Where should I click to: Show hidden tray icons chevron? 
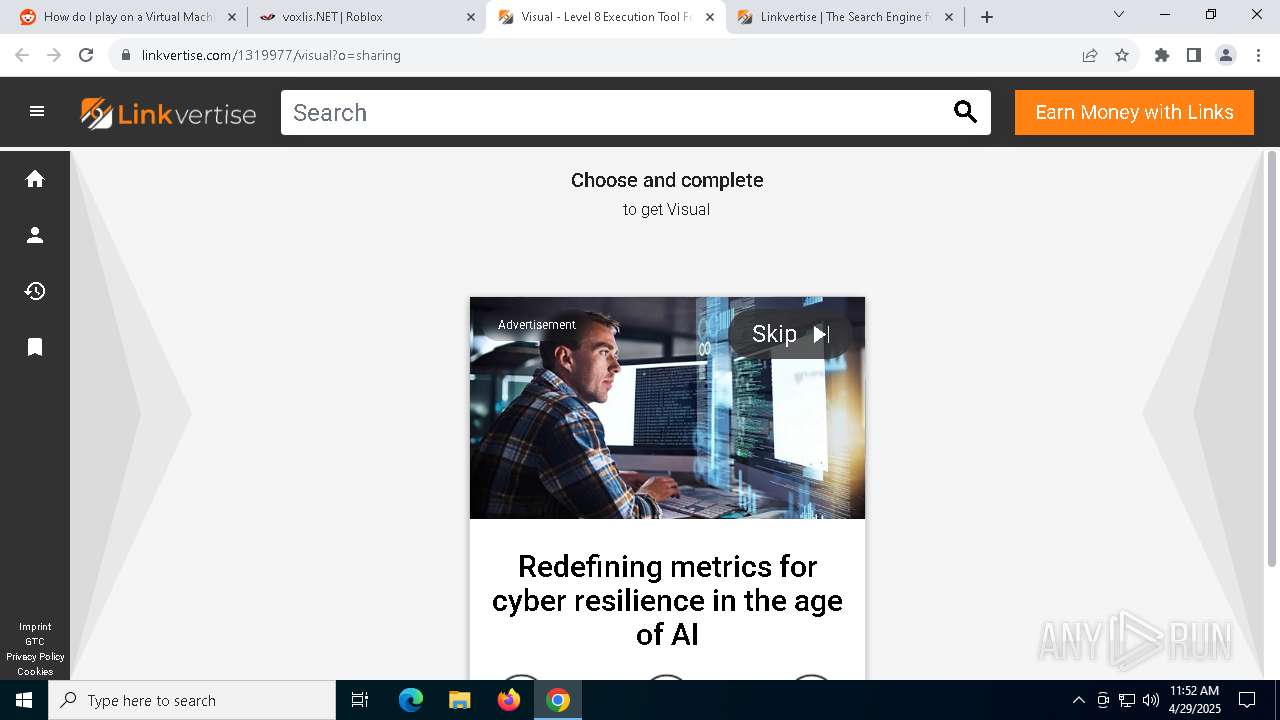(1078, 700)
